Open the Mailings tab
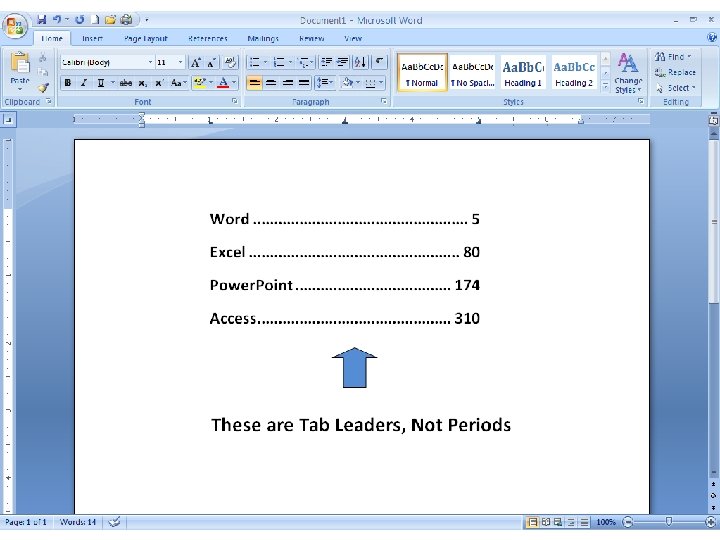 [x=263, y=39]
